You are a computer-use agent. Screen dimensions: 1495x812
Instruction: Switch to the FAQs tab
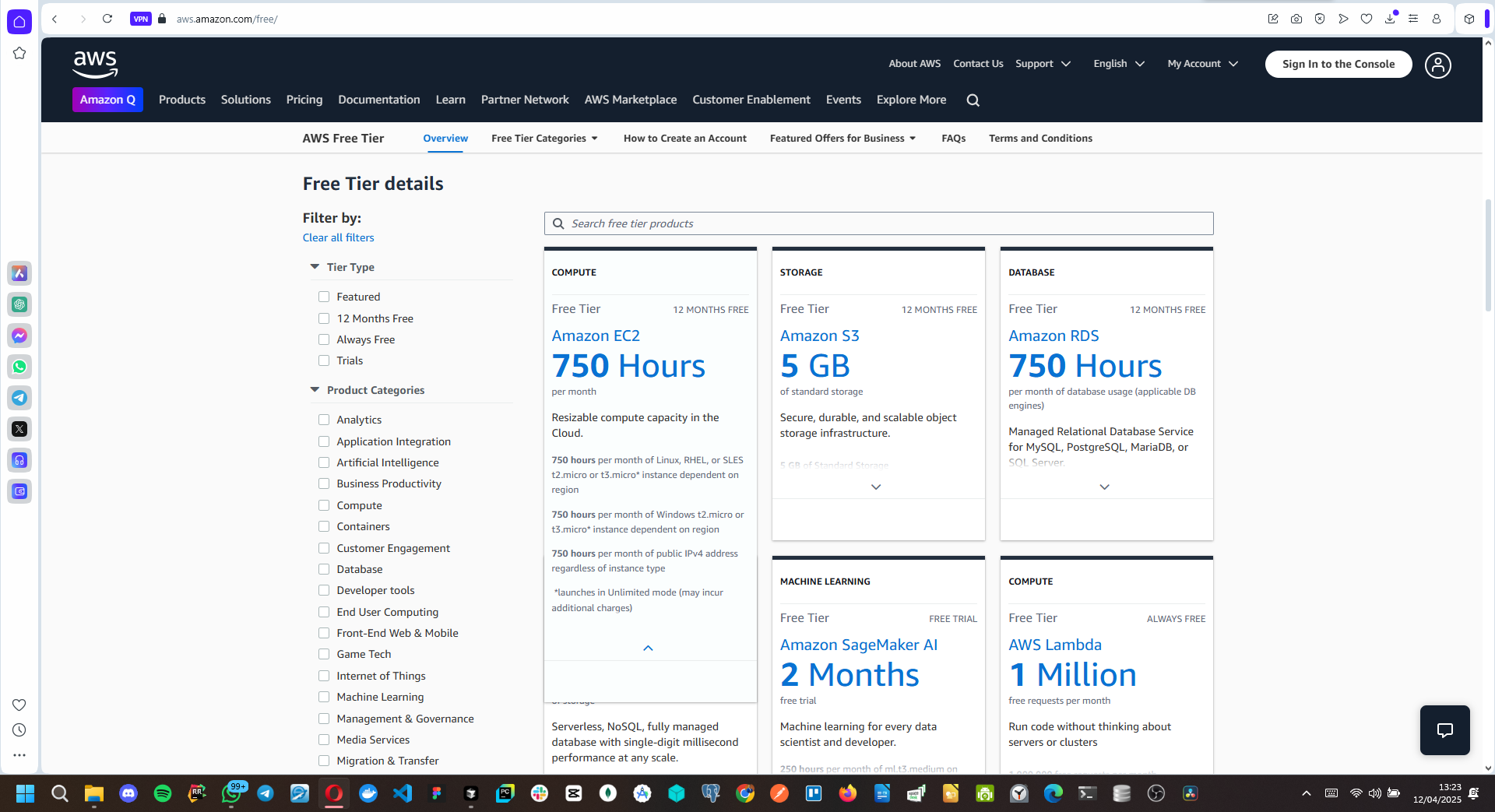click(x=953, y=138)
